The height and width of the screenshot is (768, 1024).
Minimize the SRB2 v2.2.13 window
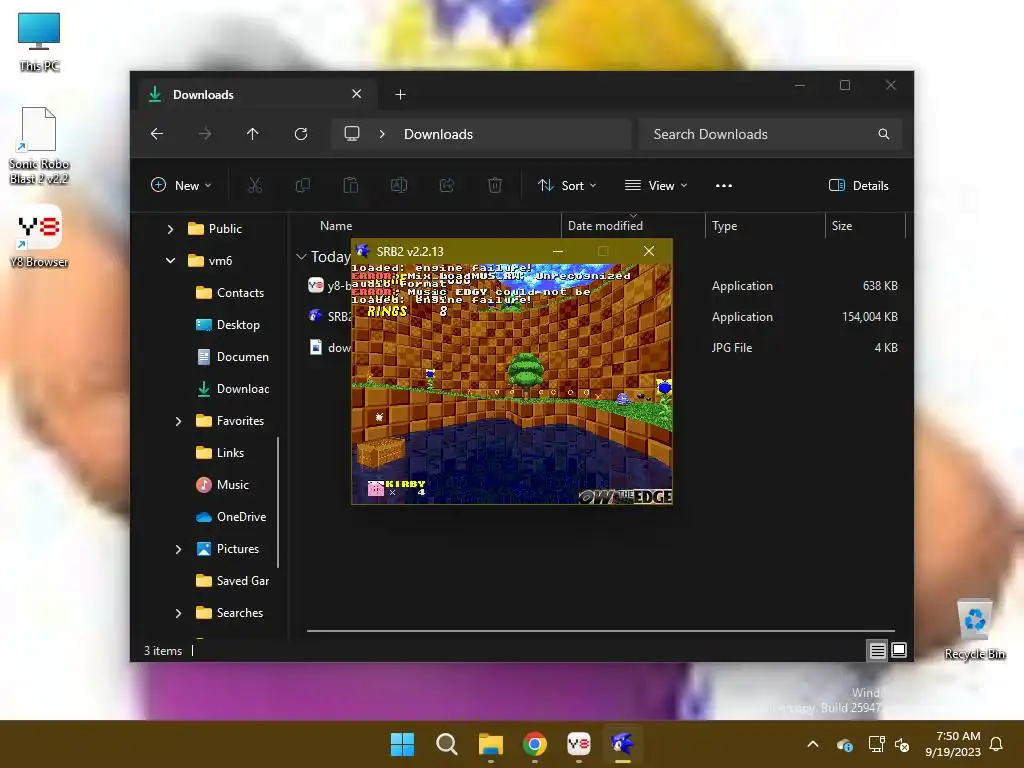pyautogui.click(x=558, y=251)
